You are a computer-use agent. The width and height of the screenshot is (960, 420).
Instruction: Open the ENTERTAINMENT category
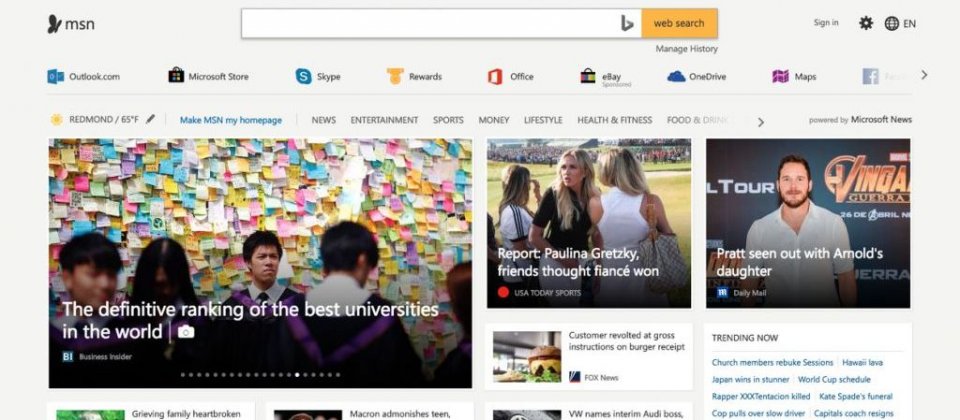(x=384, y=120)
